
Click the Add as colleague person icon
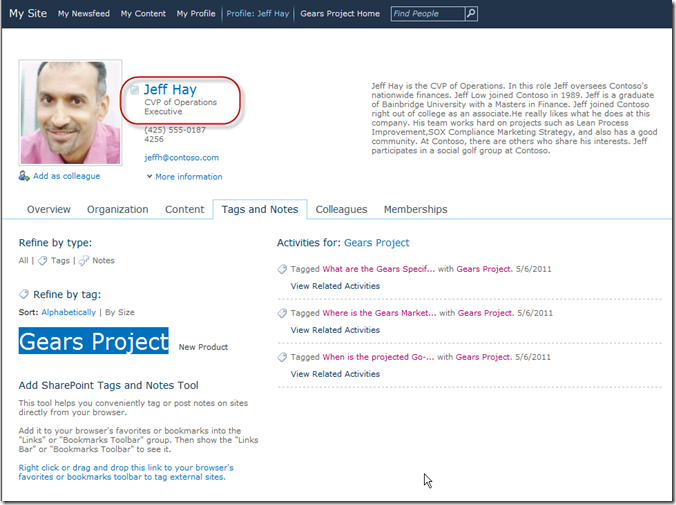click(x=24, y=176)
